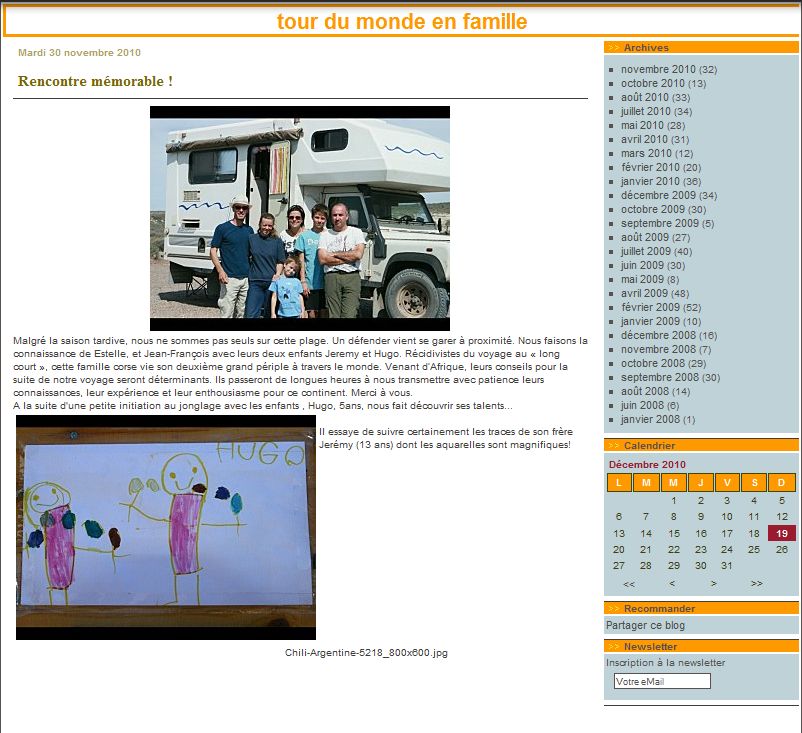This screenshot has height=733, width=802.
Task: Select highlighted day 19 in the calendar
Action: tap(781, 533)
